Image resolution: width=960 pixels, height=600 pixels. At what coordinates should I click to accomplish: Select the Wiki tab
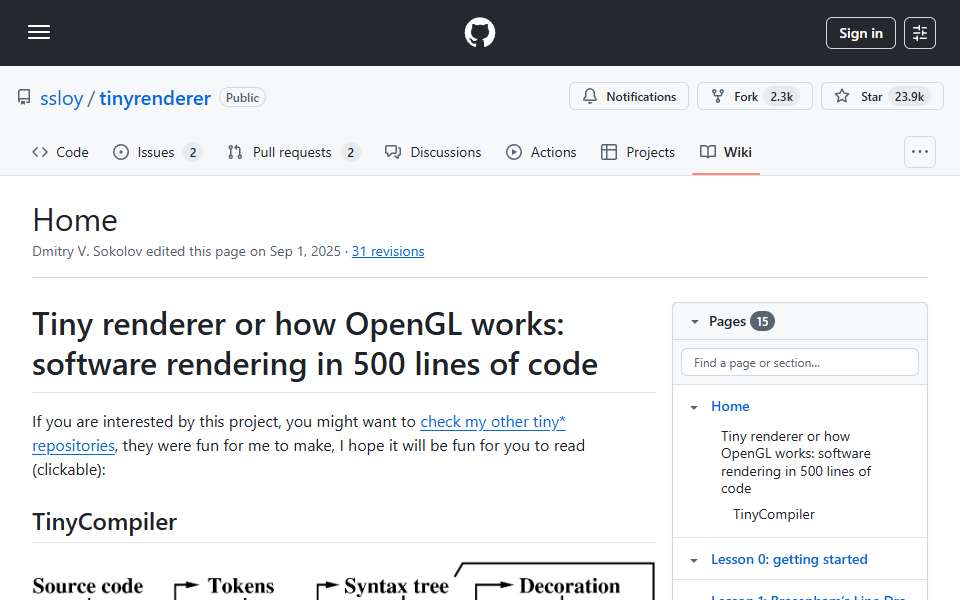coord(726,152)
